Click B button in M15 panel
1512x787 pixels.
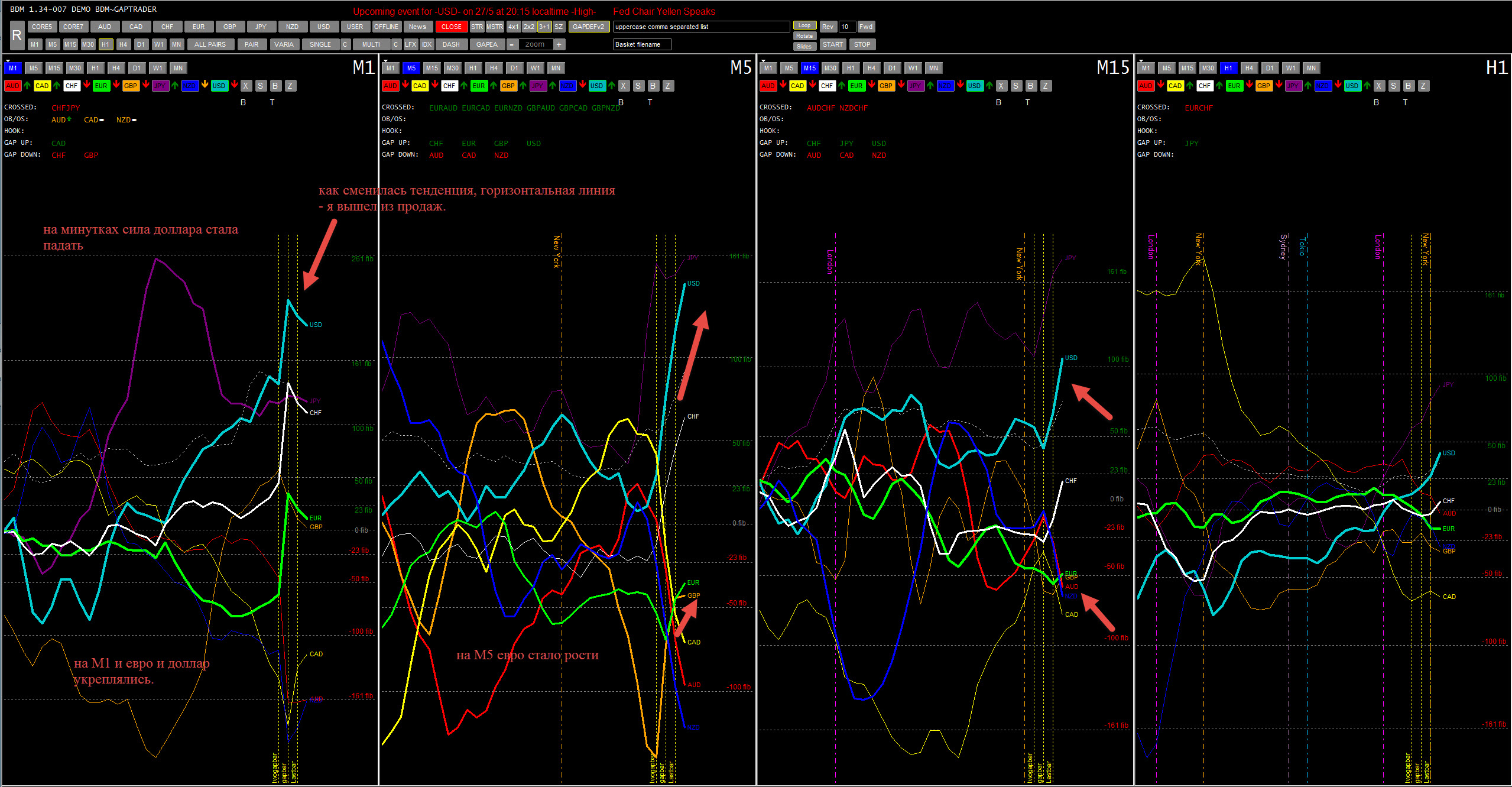[1031, 86]
